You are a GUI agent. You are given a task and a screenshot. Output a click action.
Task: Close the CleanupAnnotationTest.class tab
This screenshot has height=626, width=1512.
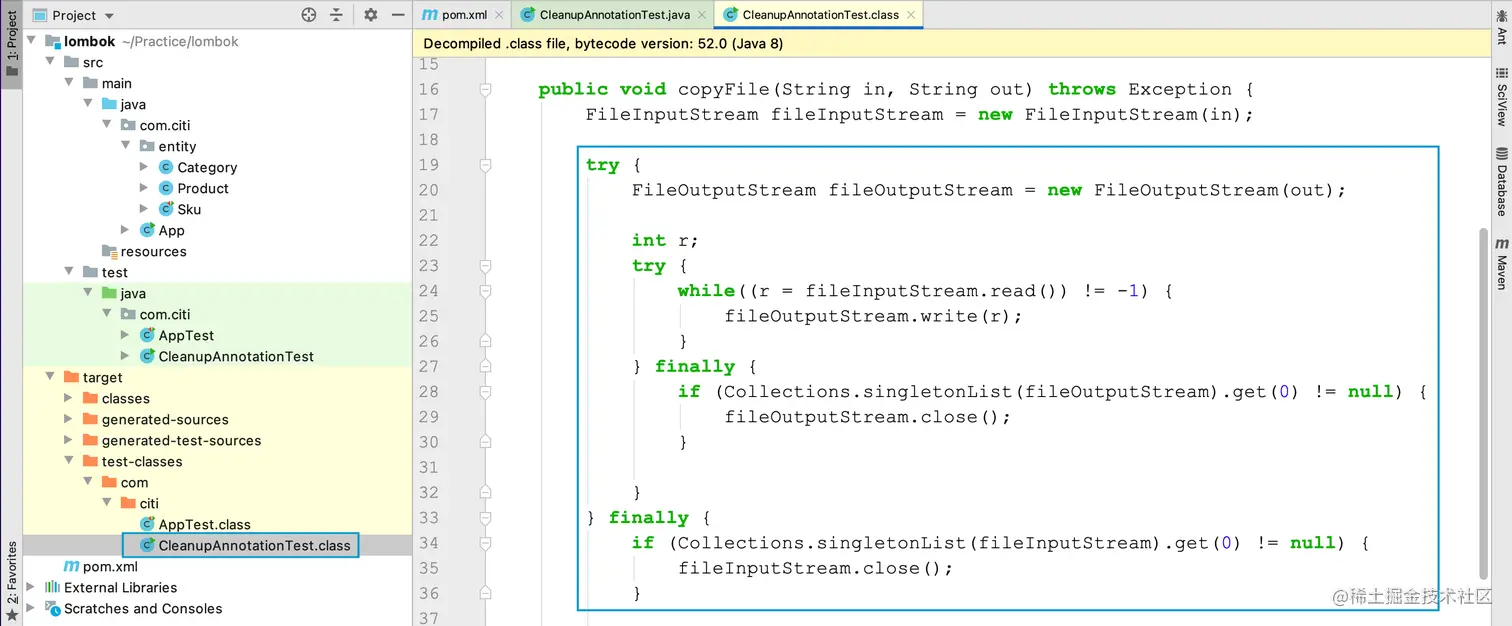[911, 15]
